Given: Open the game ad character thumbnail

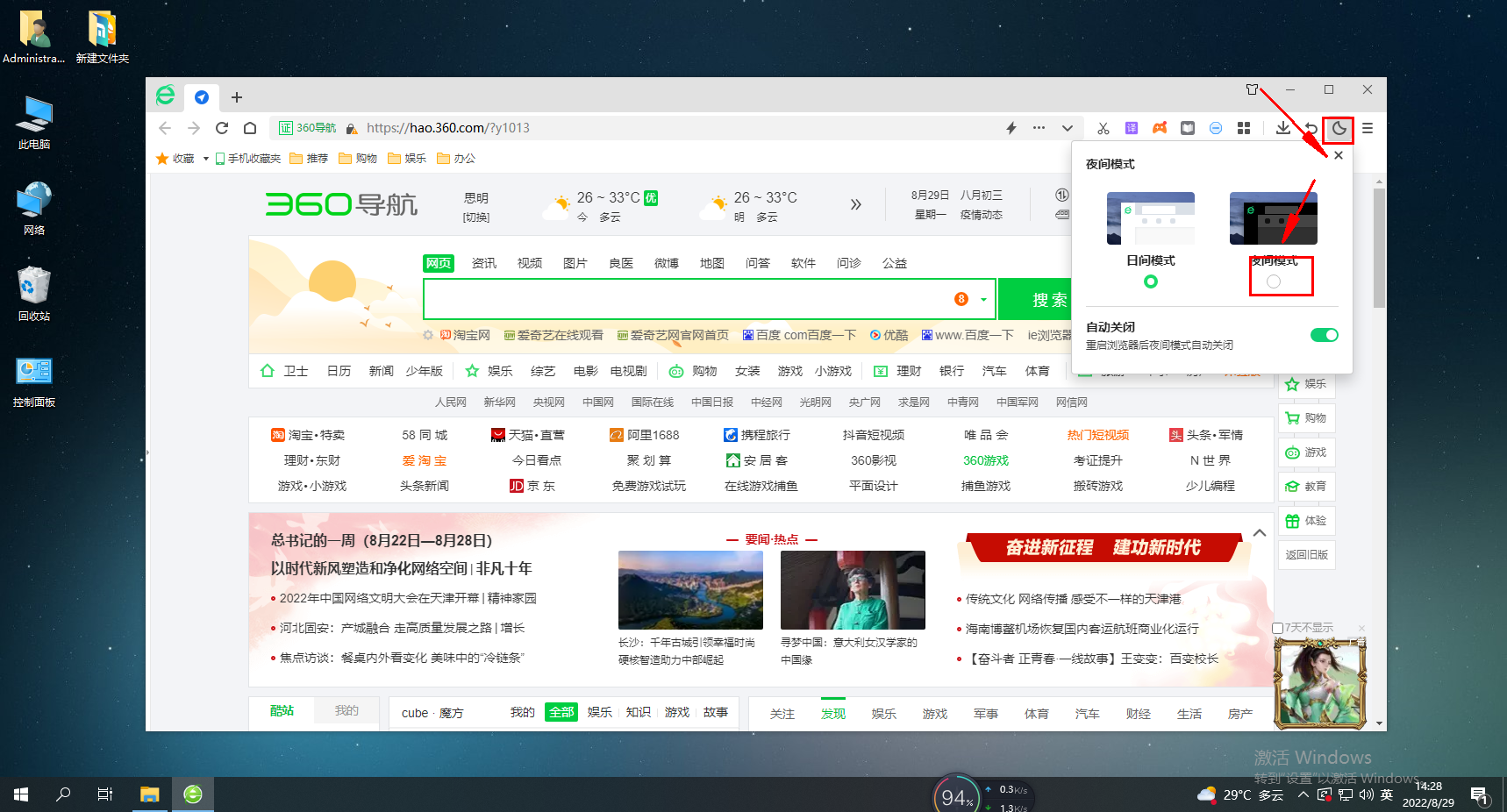Looking at the screenshot, I should [1320, 683].
